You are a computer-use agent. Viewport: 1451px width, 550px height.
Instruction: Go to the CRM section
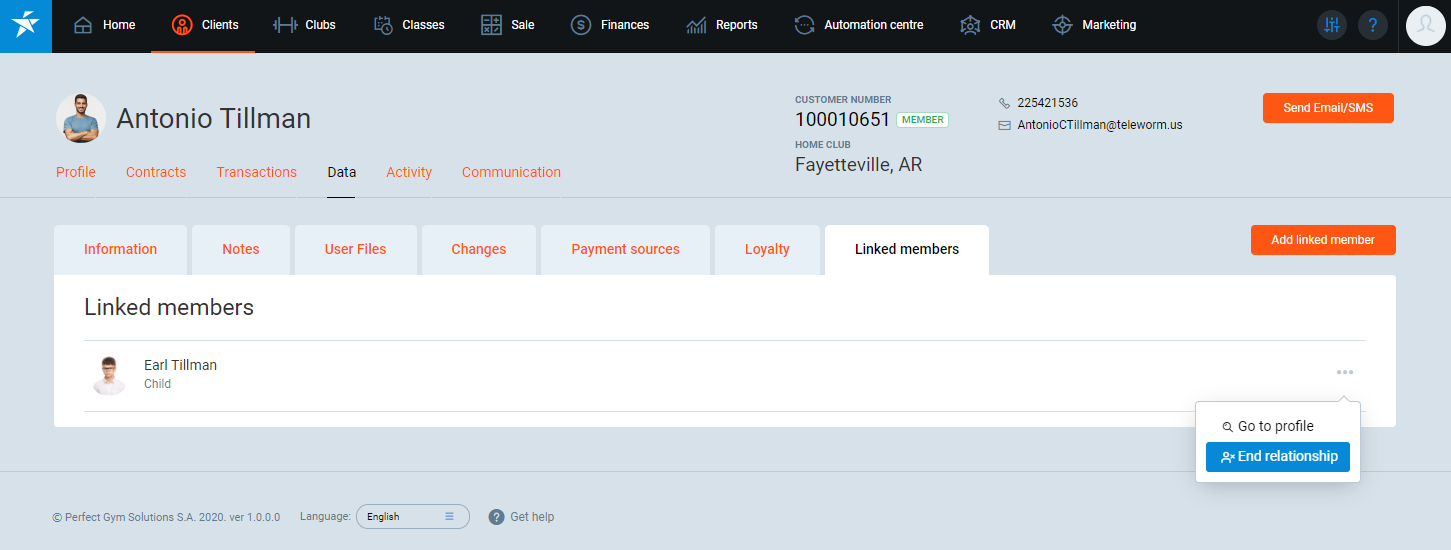point(987,25)
